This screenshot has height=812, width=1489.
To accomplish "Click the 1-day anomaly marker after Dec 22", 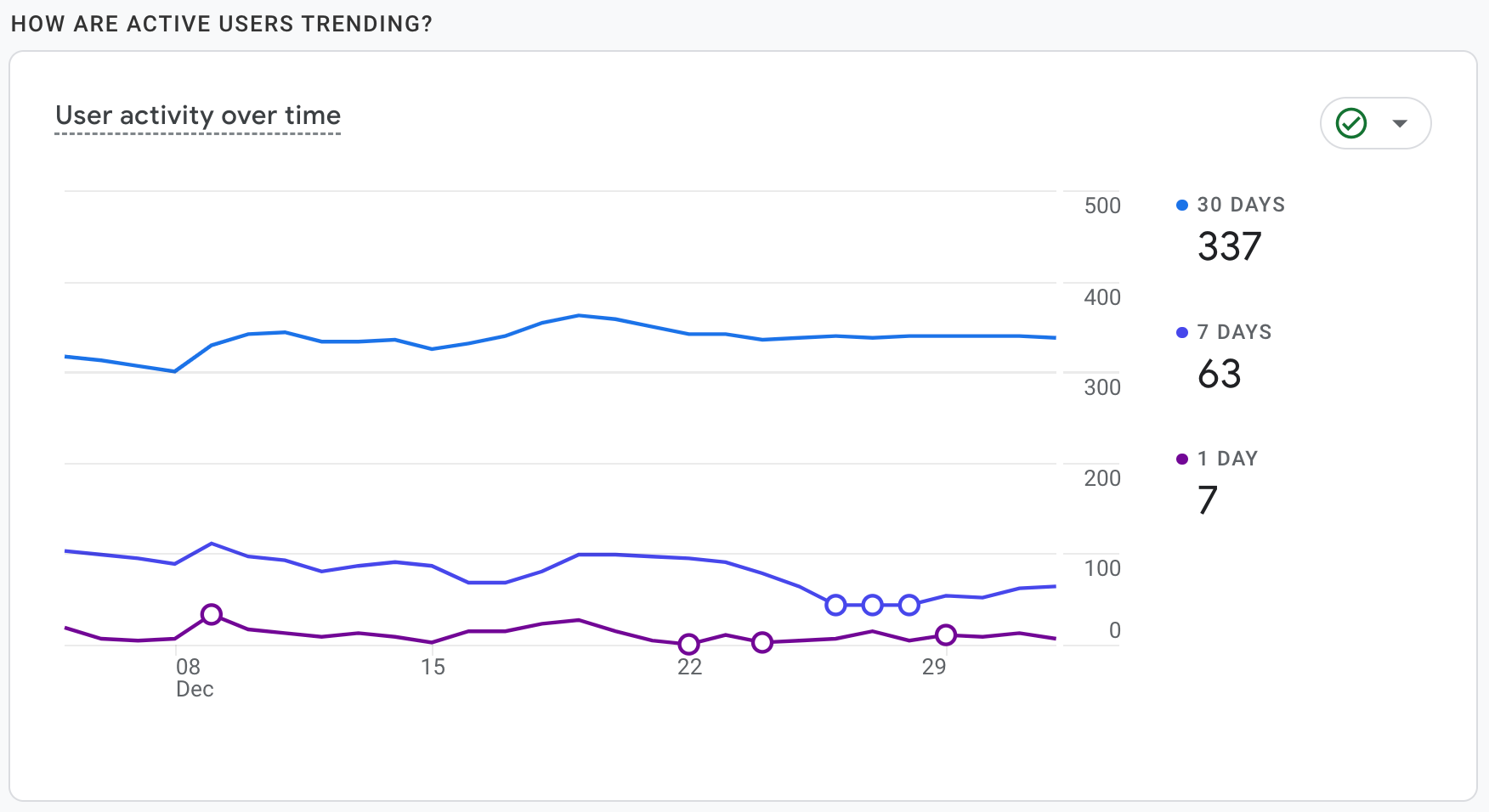I will (762, 642).
